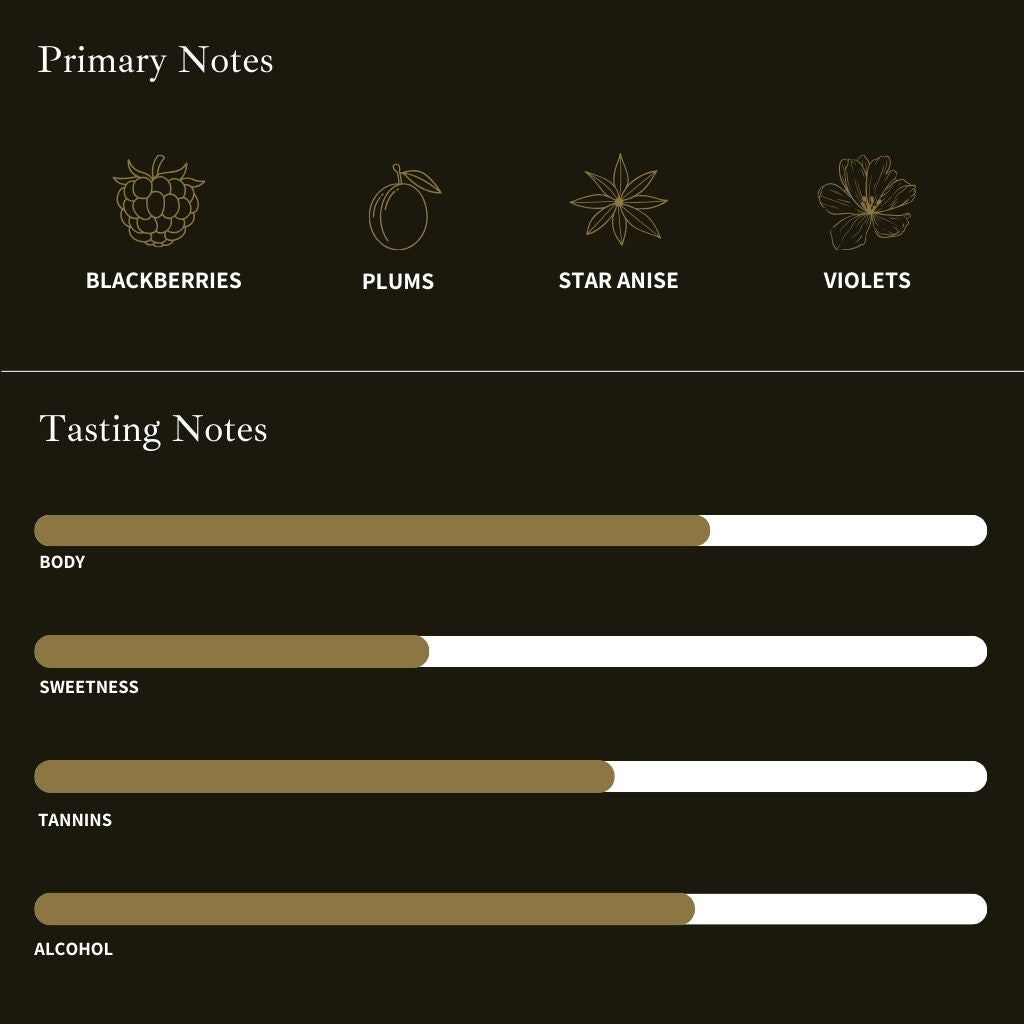Click the Tasting Notes heading
1024x1024 pixels.
[x=153, y=430]
